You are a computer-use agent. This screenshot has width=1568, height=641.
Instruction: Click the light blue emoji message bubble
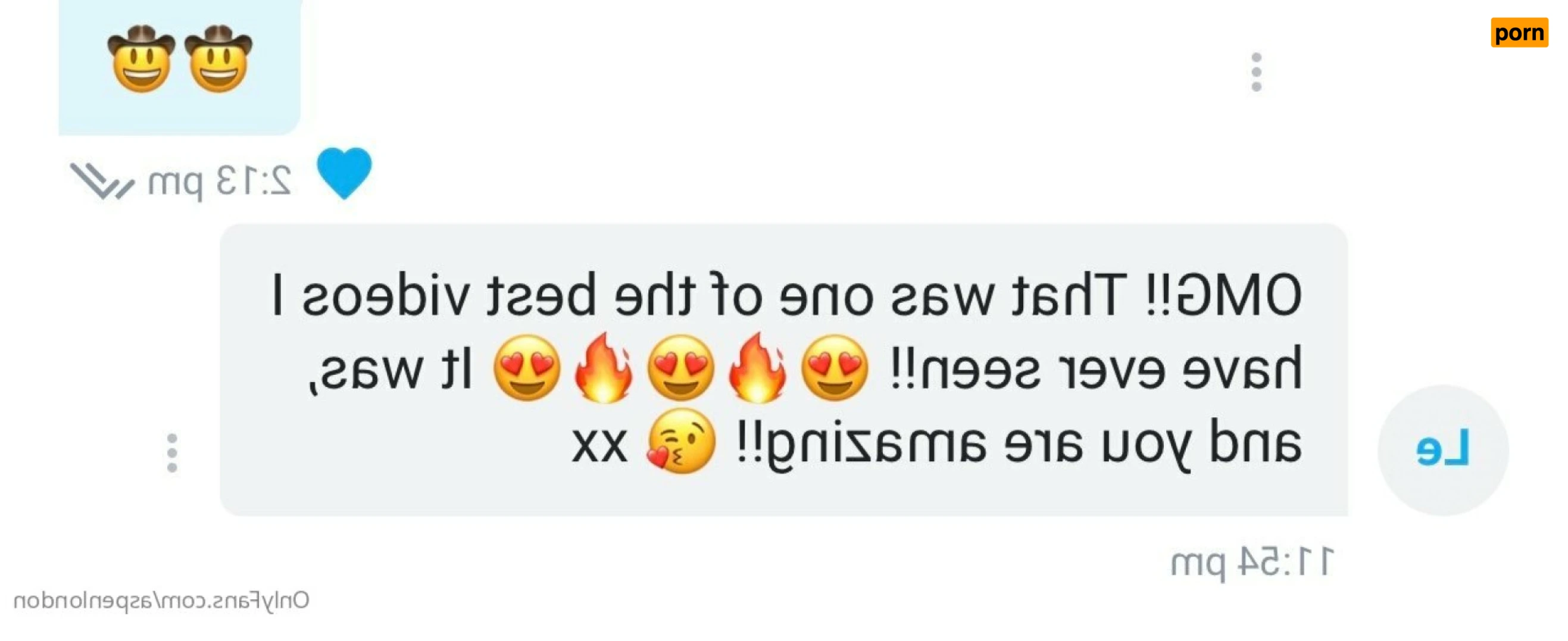coord(180,67)
